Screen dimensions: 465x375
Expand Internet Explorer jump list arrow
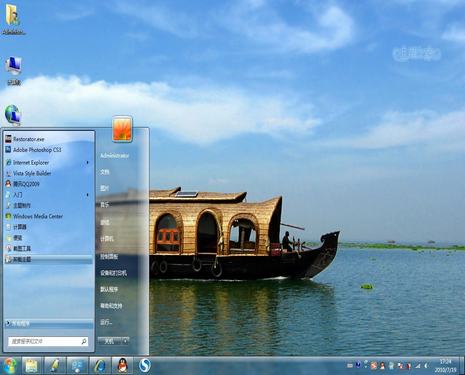88,163
